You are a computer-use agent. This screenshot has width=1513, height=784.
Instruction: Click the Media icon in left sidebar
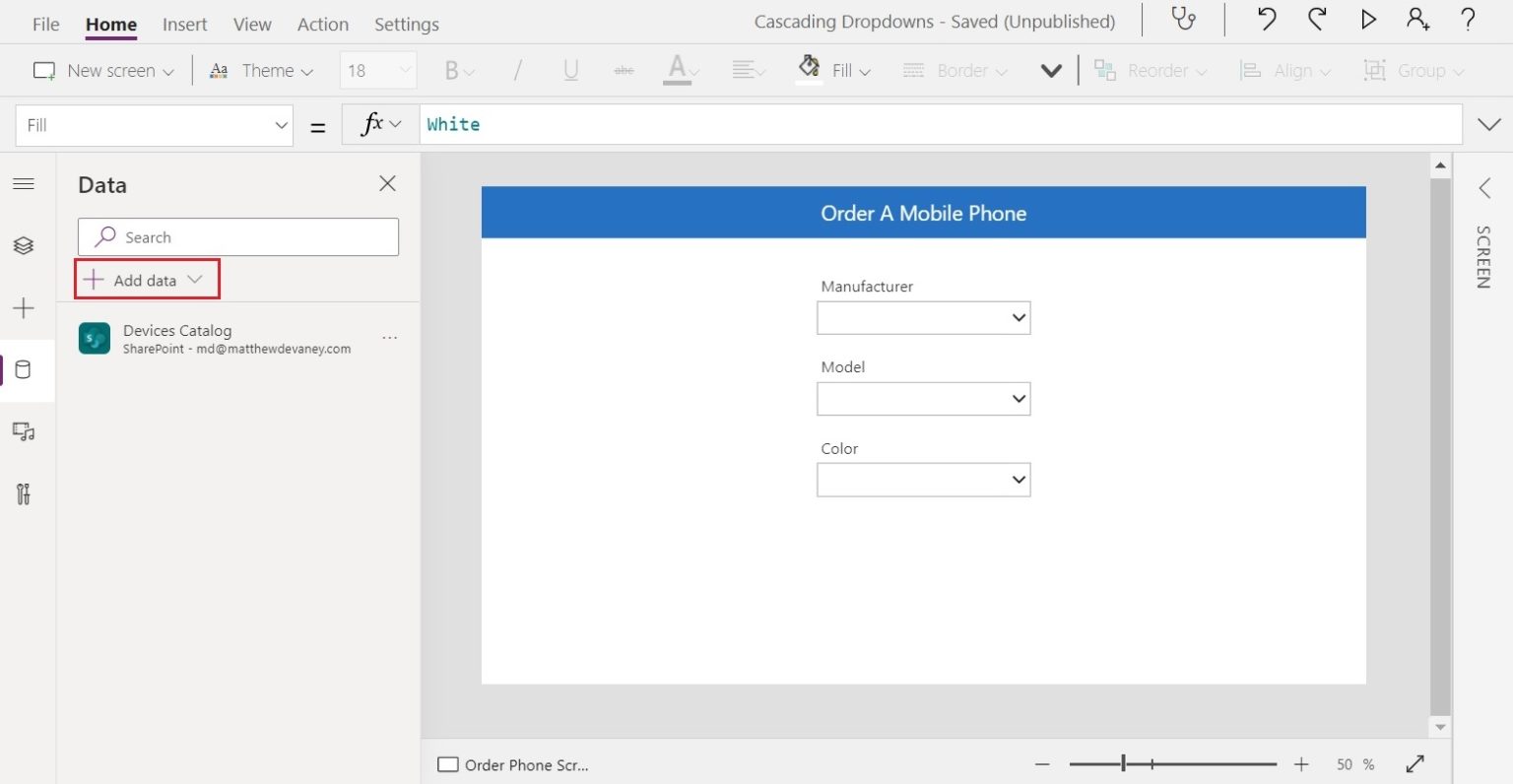pyautogui.click(x=24, y=431)
